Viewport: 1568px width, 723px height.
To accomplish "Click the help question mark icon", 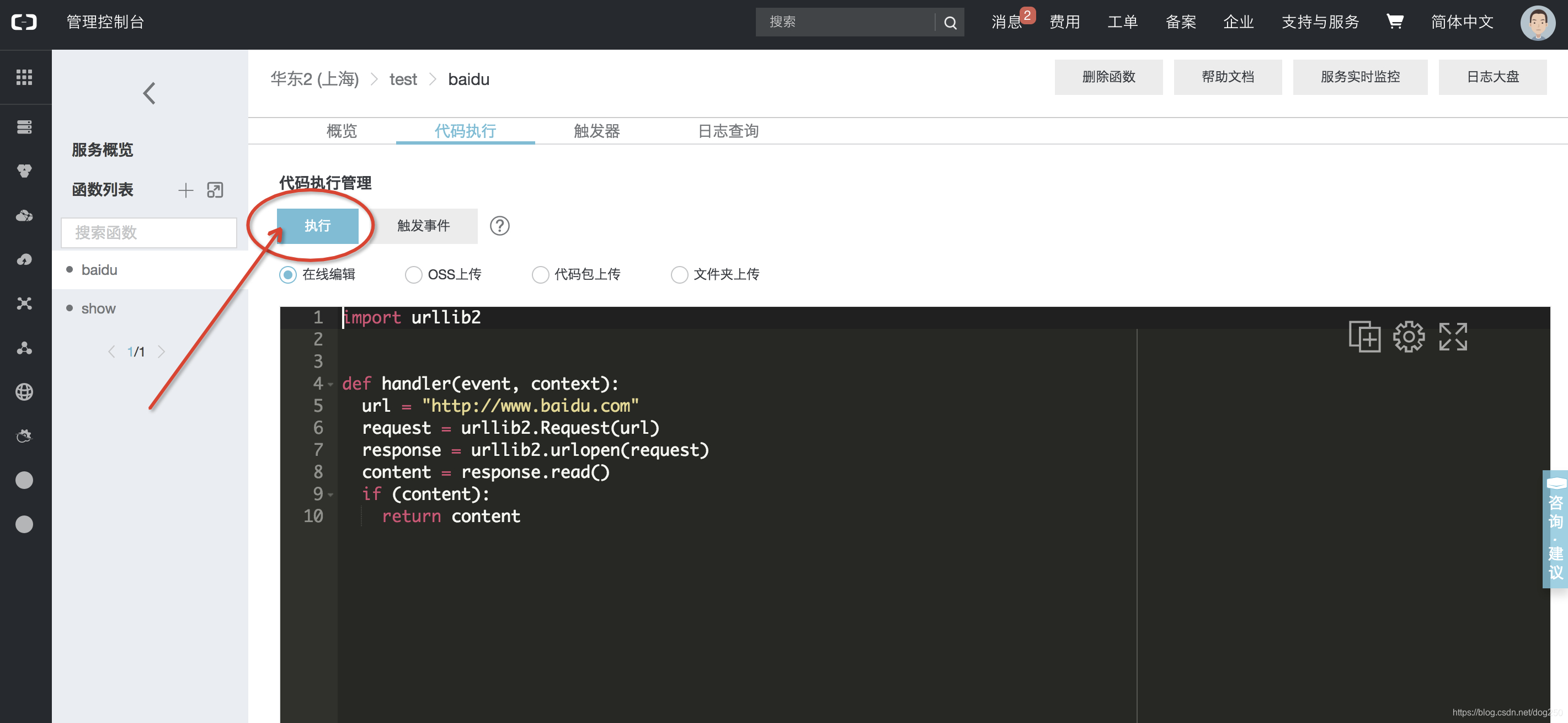I will [x=500, y=226].
